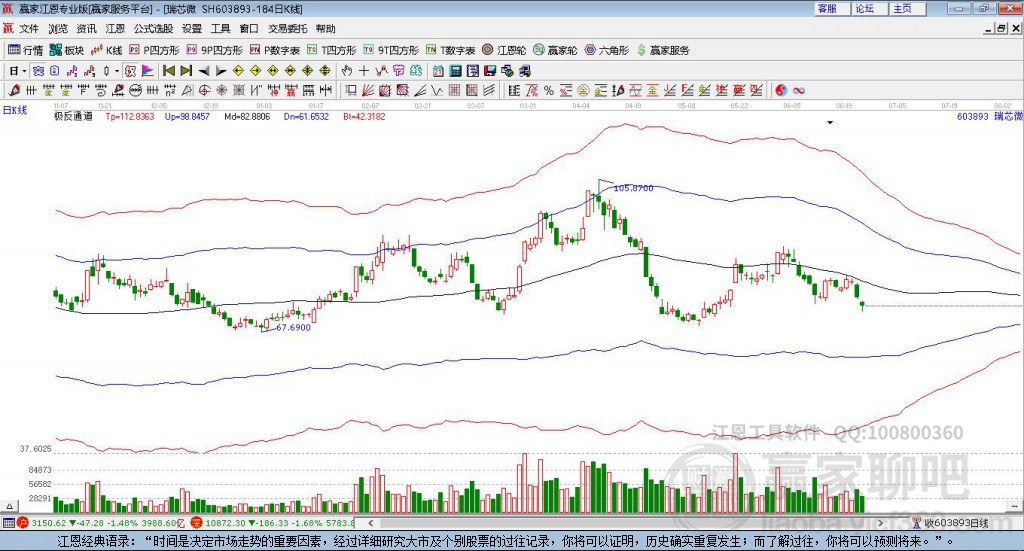Click the brain-shaped icon in toolbar

[x=416, y=71]
